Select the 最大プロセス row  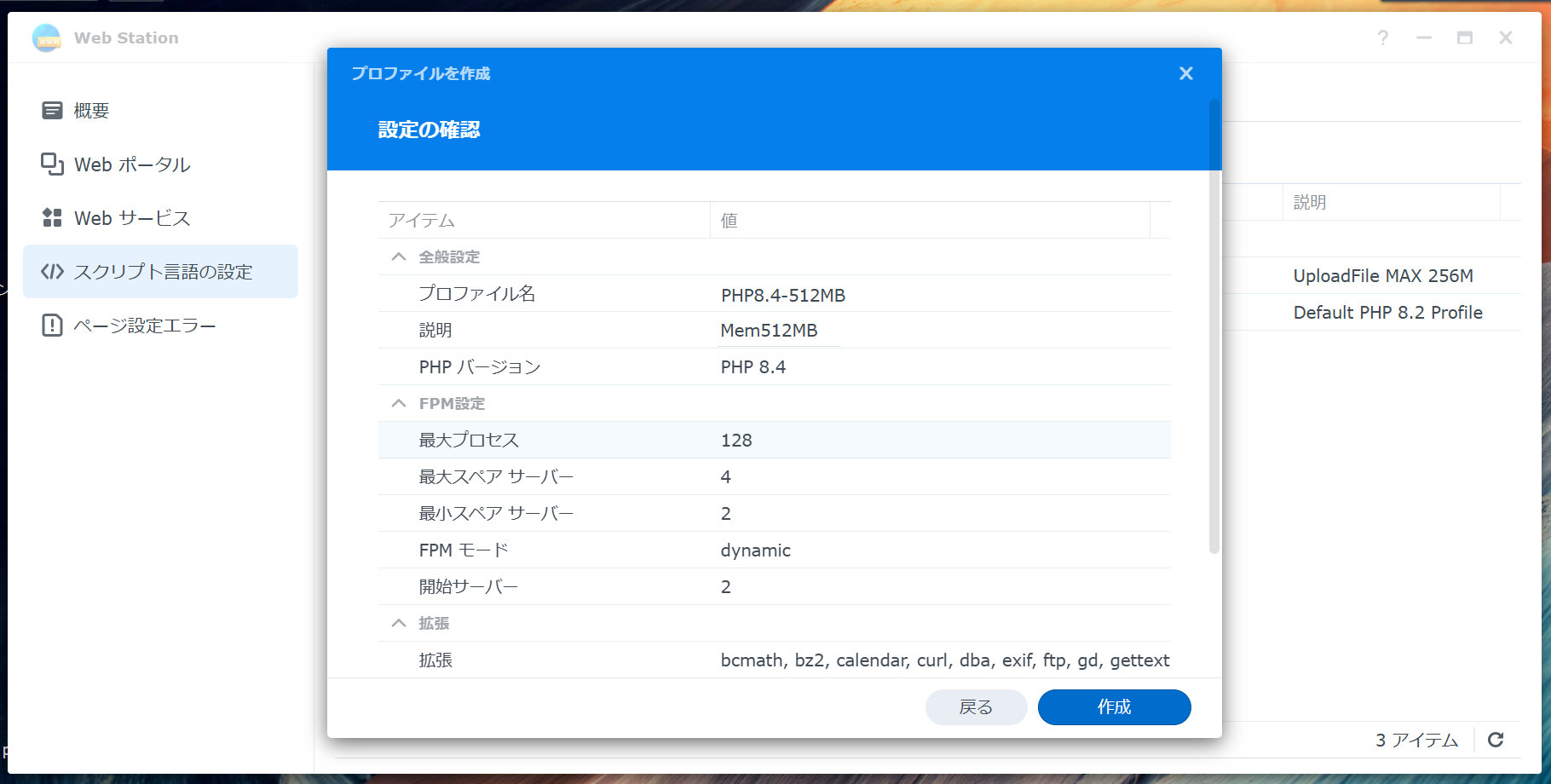pyautogui.click(x=774, y=440)
